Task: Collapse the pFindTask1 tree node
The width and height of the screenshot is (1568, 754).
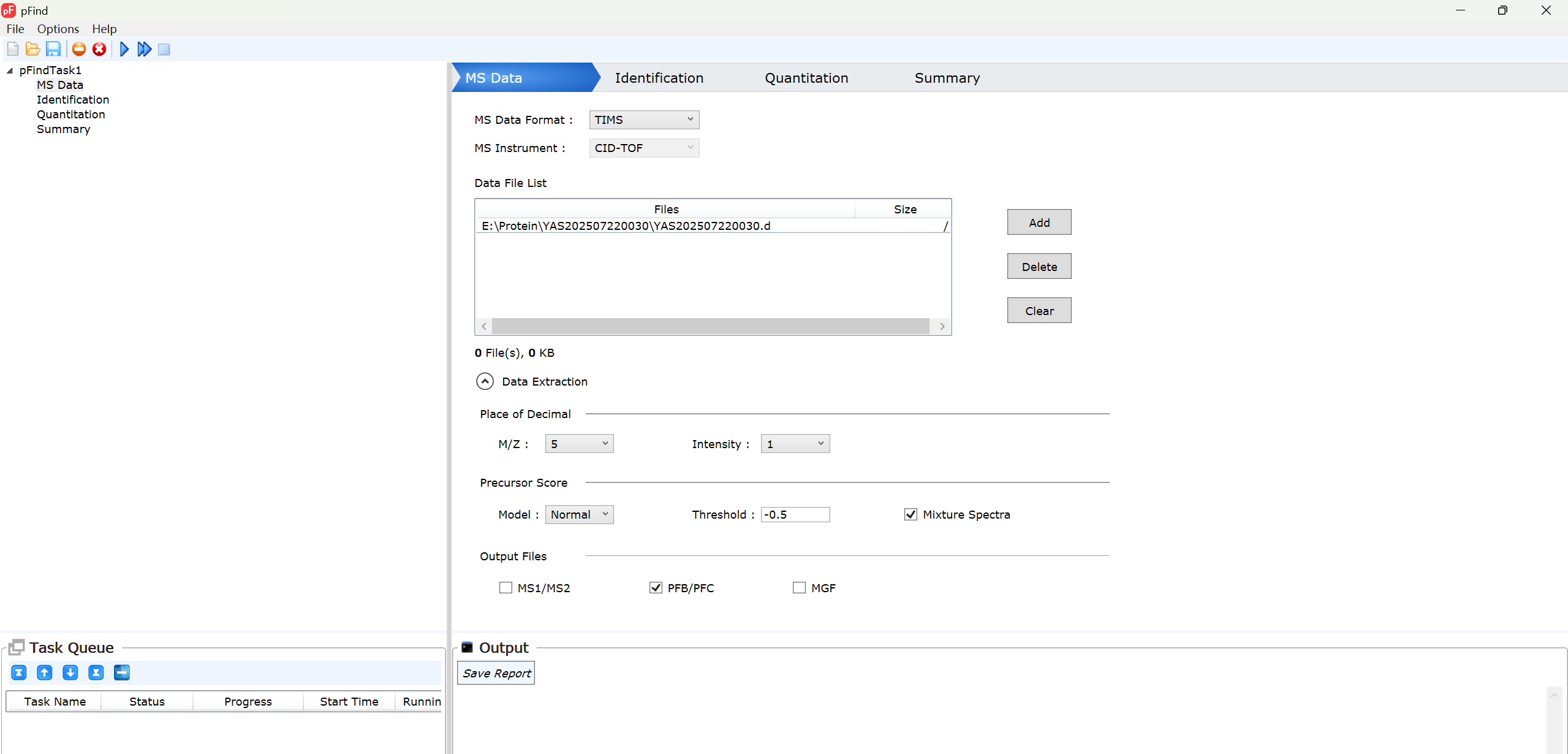Action: coord(10,70)
